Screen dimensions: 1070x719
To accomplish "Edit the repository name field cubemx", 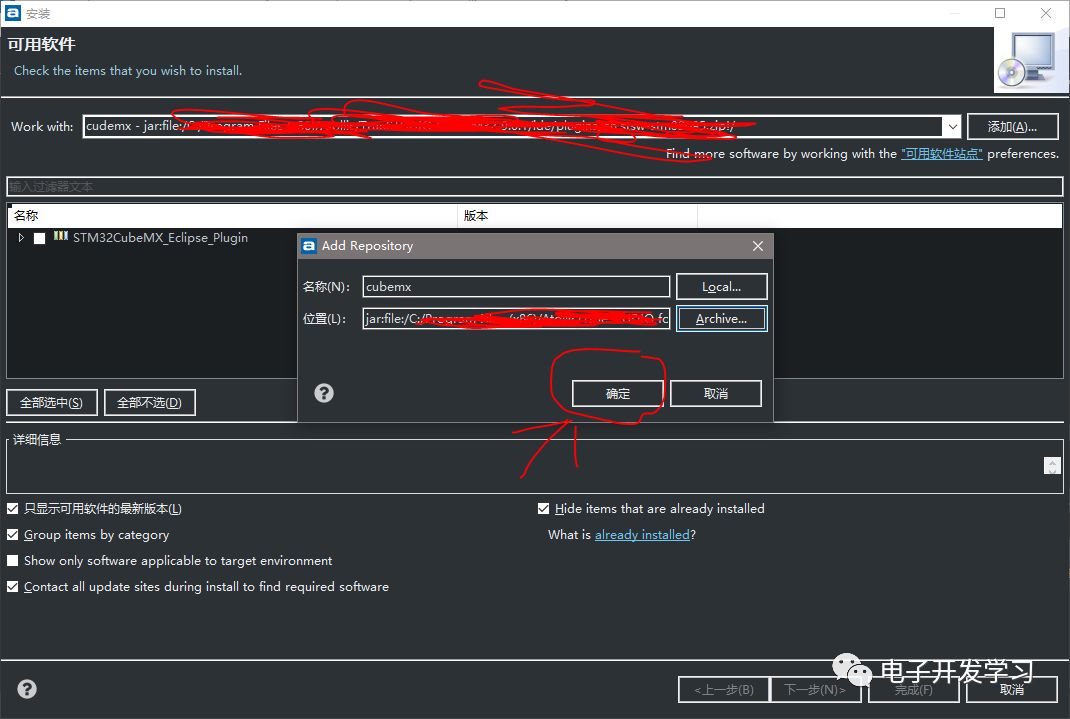I will point(517,287).
